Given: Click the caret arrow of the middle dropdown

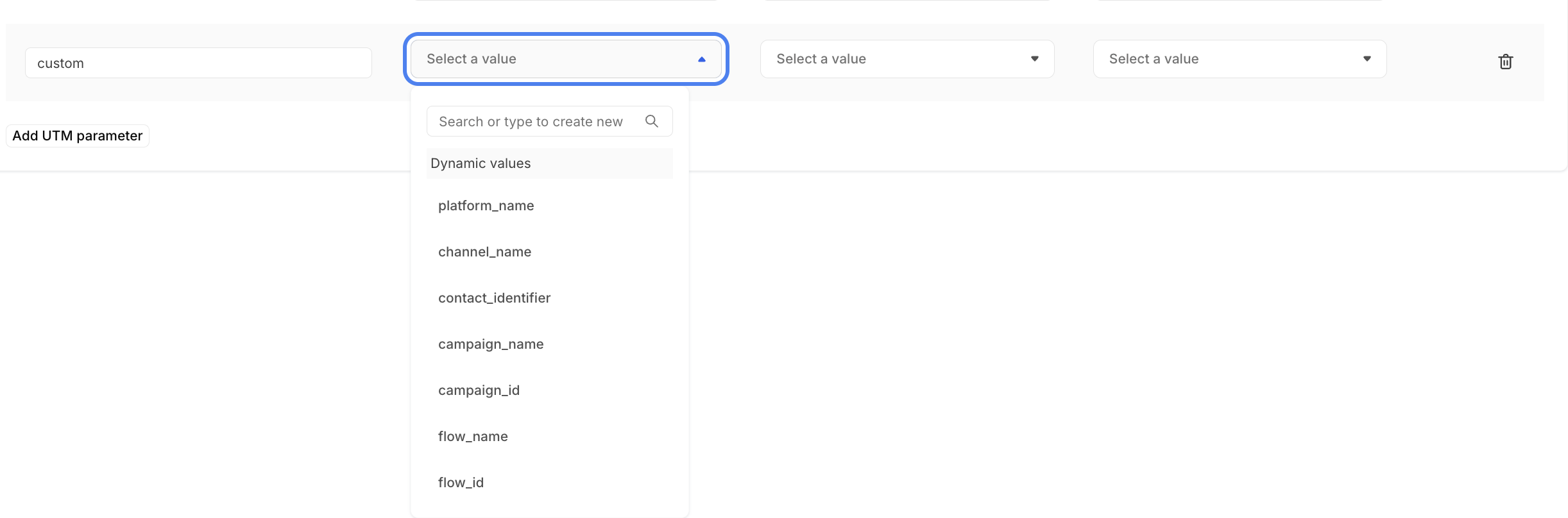Looking at the screenshot, I should pyautogui.click(x=1034, y=59).
